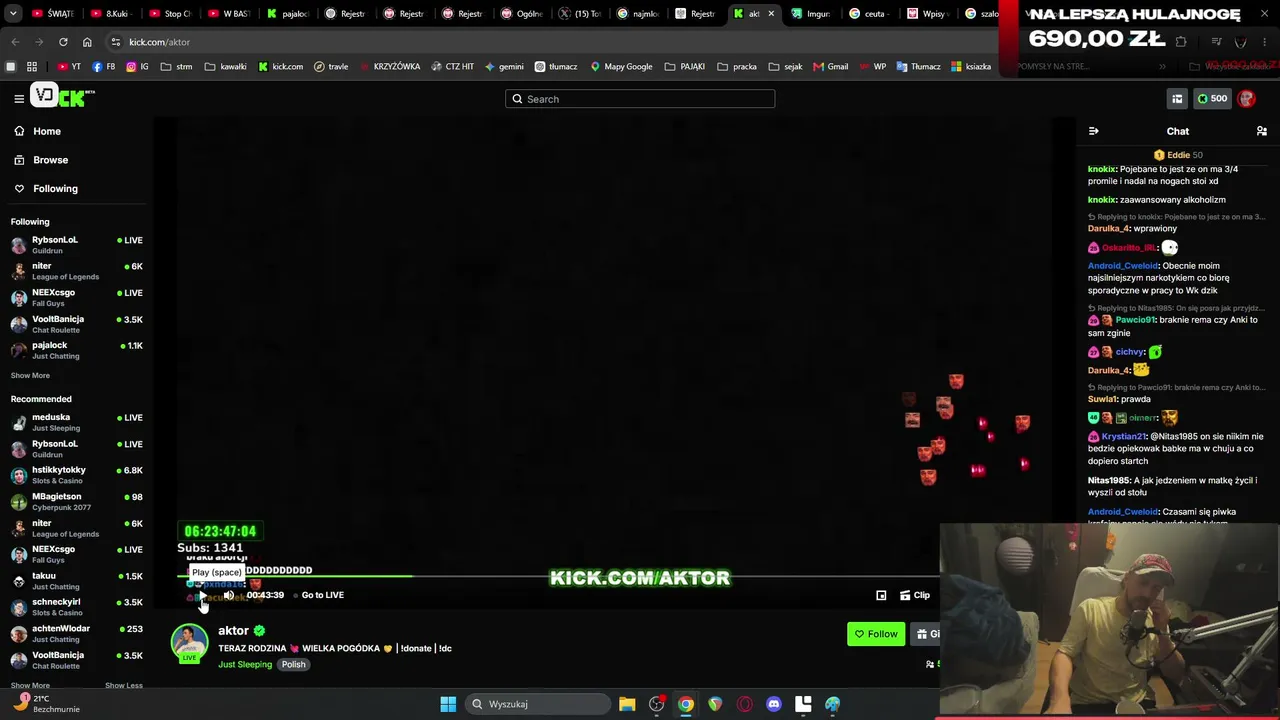This screenshot has height=720, width=1280.
Task: Open pajalock channel in Following list
Action: [77, 350]
